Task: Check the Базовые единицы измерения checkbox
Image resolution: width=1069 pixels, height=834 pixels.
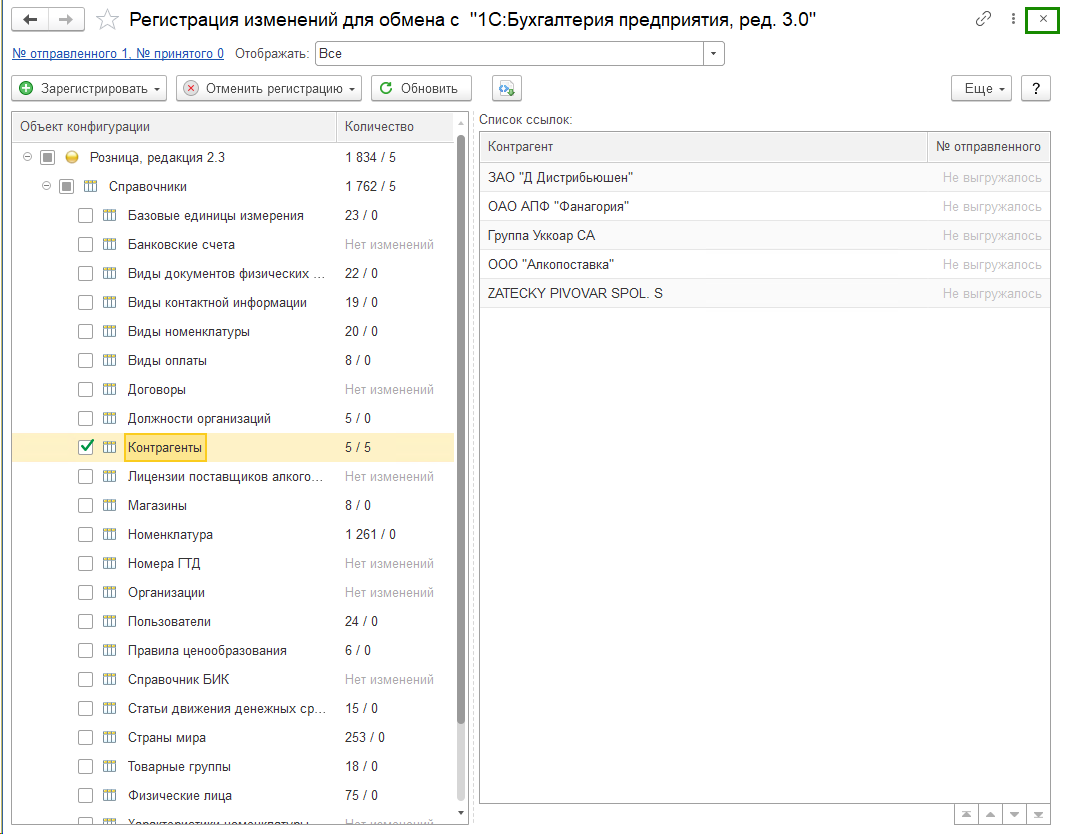Action: tap(85, 215)
